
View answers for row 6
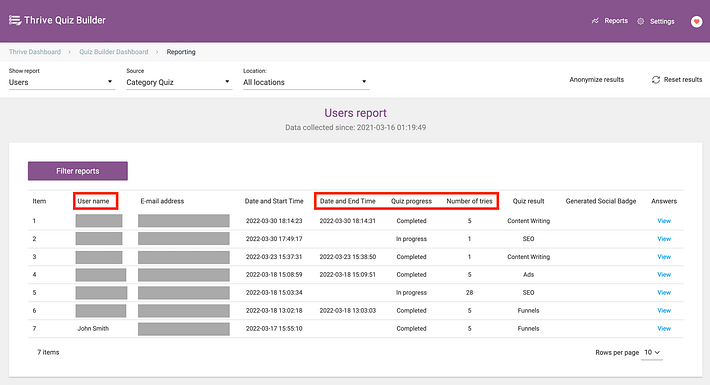tap(664, 311)
